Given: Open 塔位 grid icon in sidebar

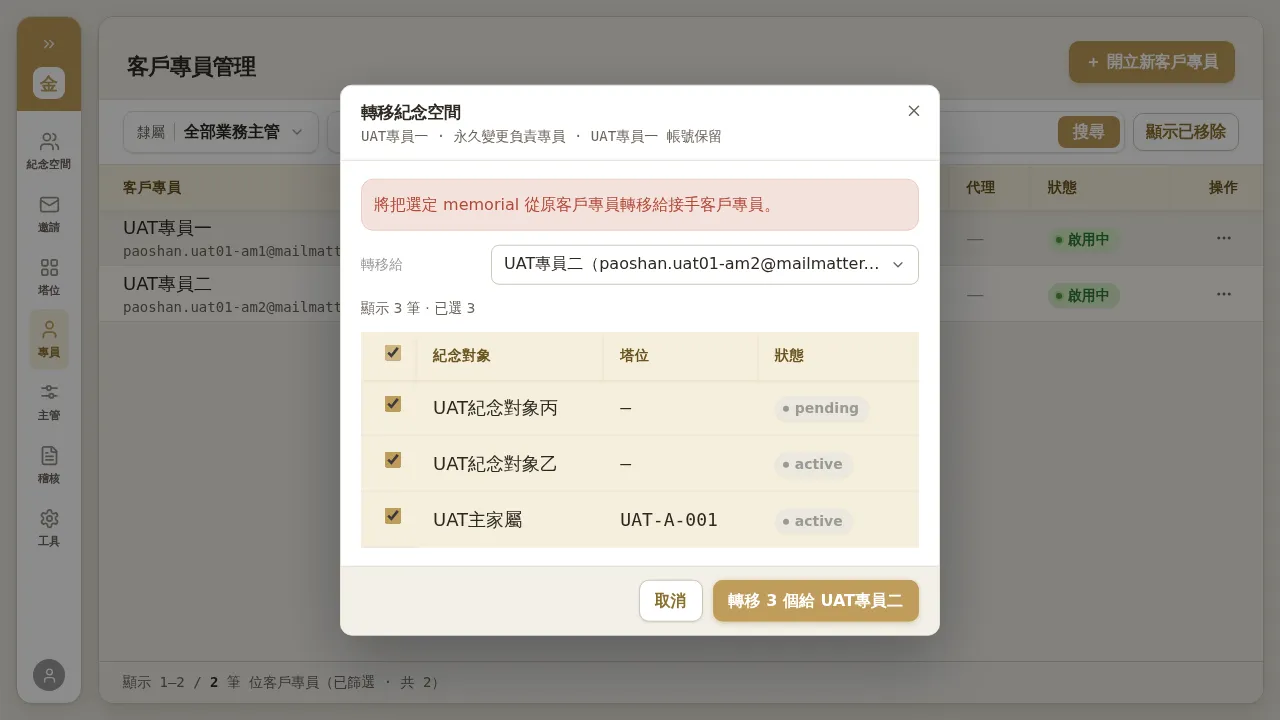Looking at the screenshot, I should [x=49, y=277].
